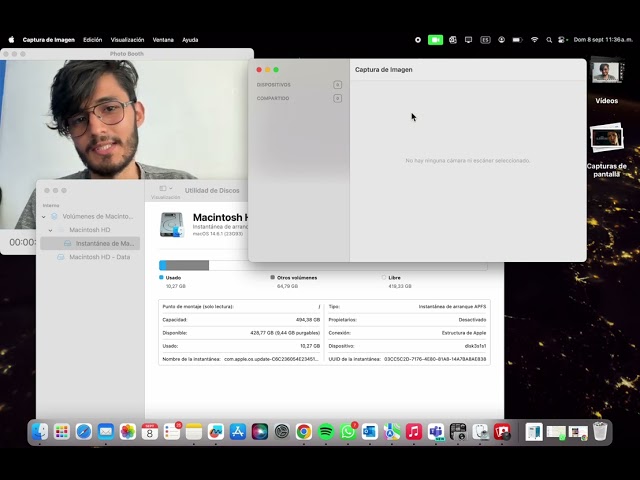This screenshot has height=480, width=640.
Task: Open Capturas de pantalla desktop stack
Action: tap(607, 150)
